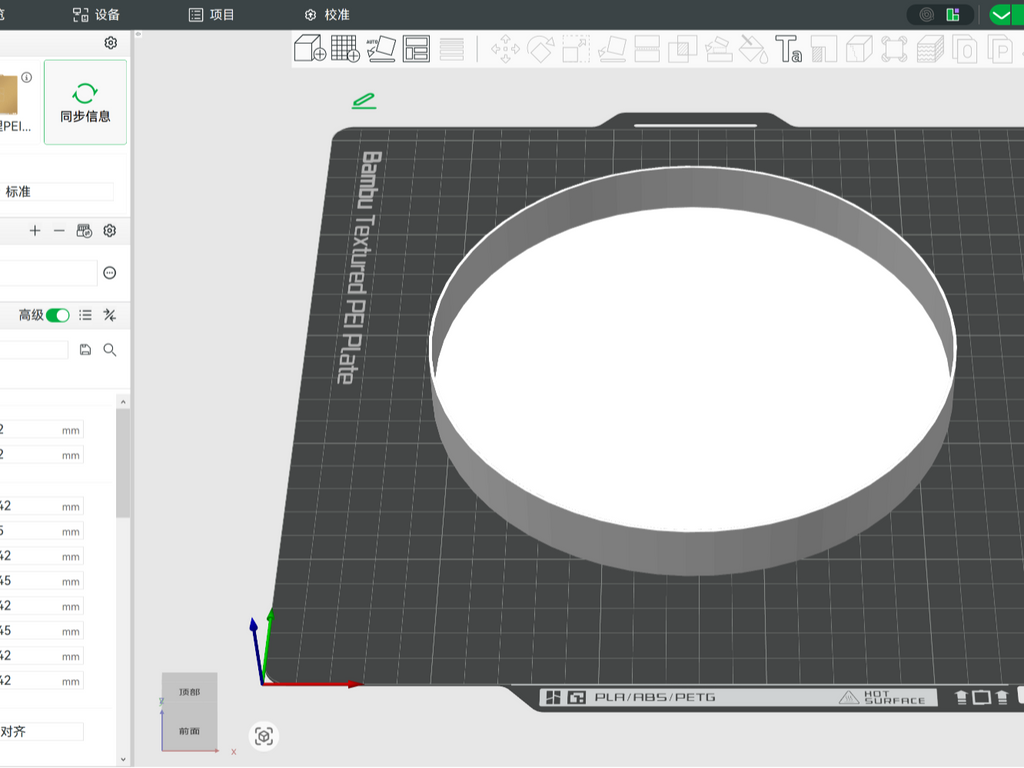
Task: Click the green pencil plate name icon
Action: [364, 101]
